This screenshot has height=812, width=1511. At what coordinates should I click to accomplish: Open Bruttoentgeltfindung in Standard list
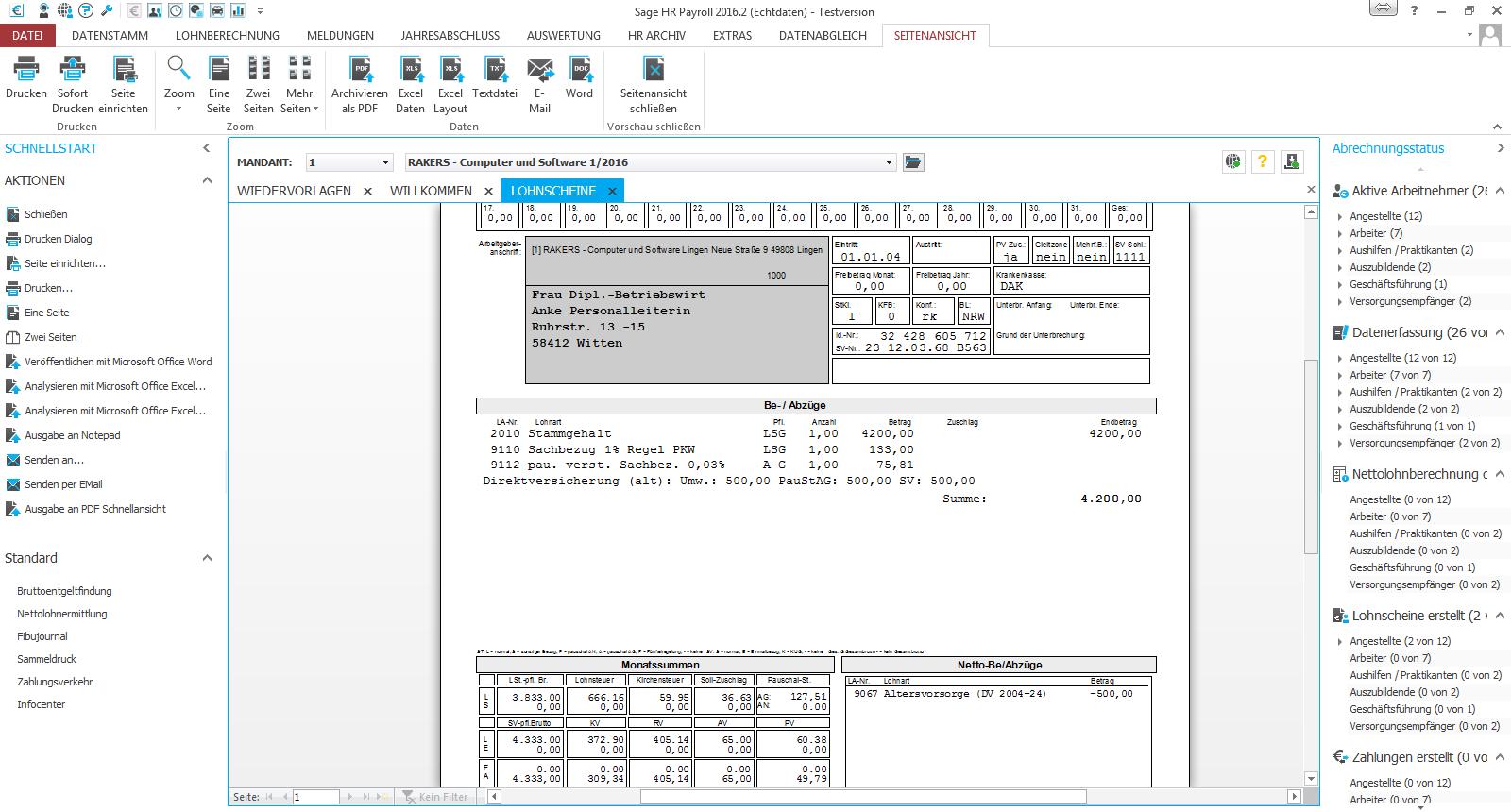[64, 591]
